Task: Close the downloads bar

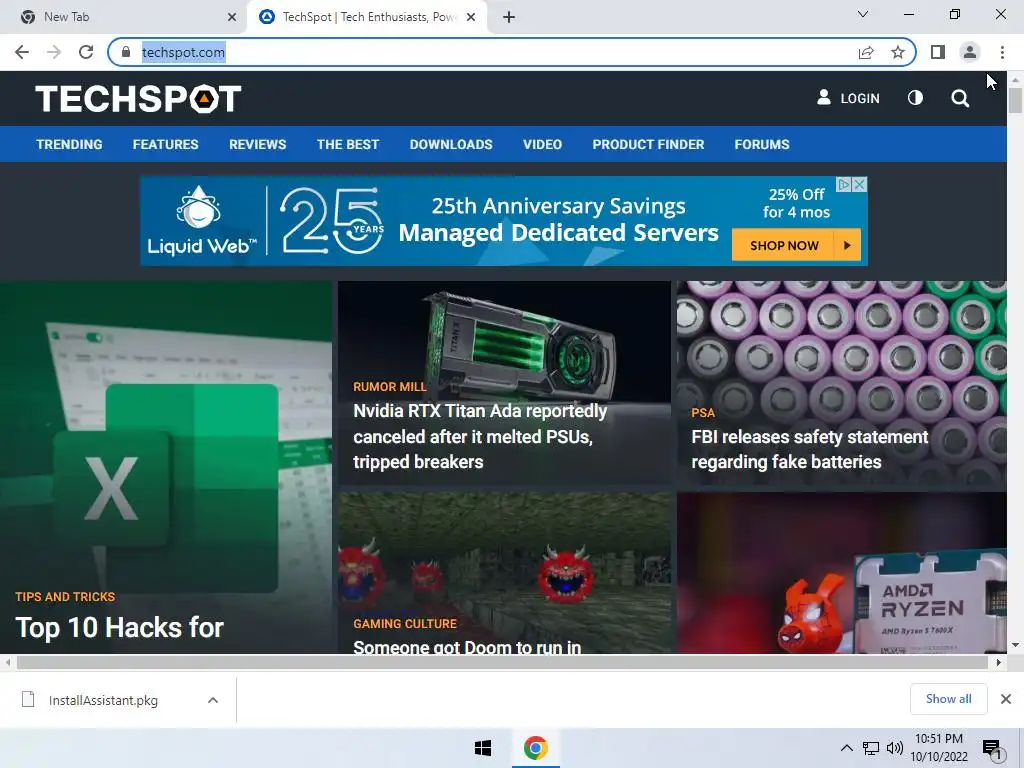Action: 1006,699
